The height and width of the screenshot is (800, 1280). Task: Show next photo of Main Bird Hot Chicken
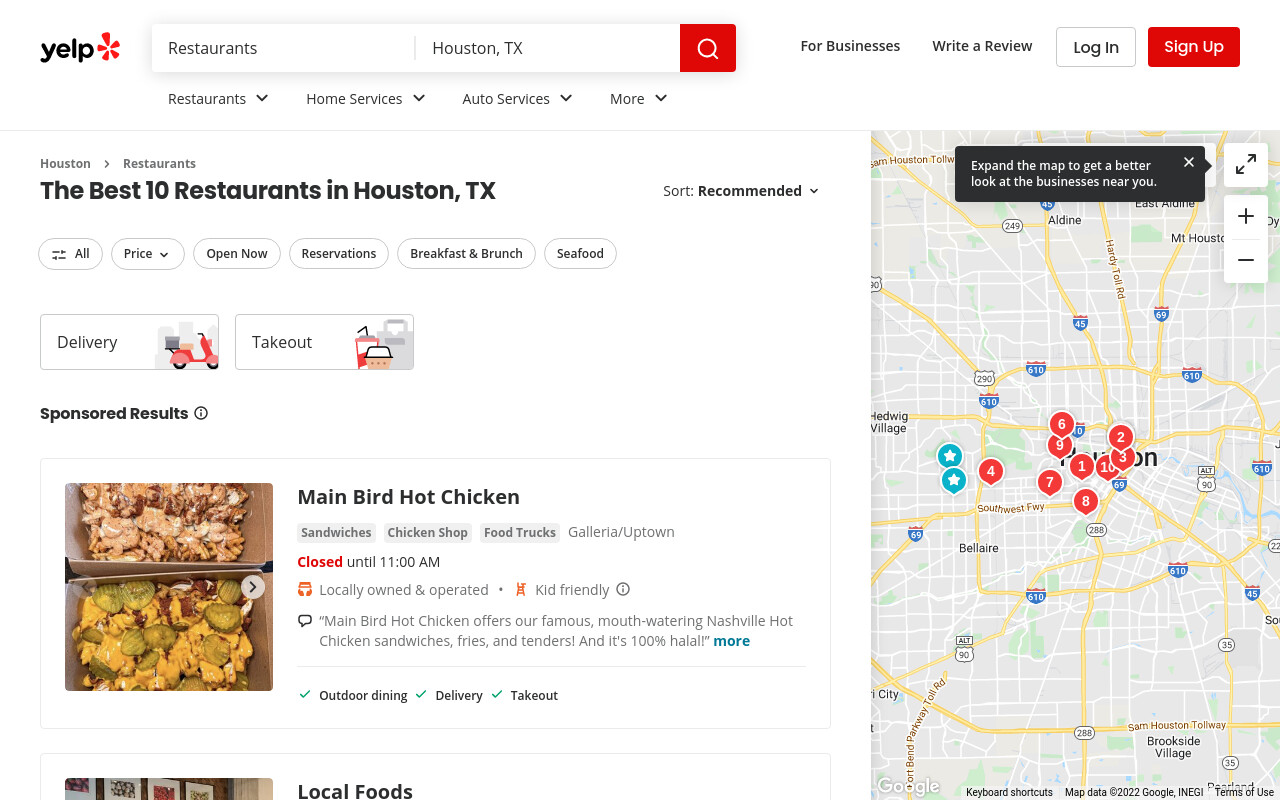click(x=253, y=587)
